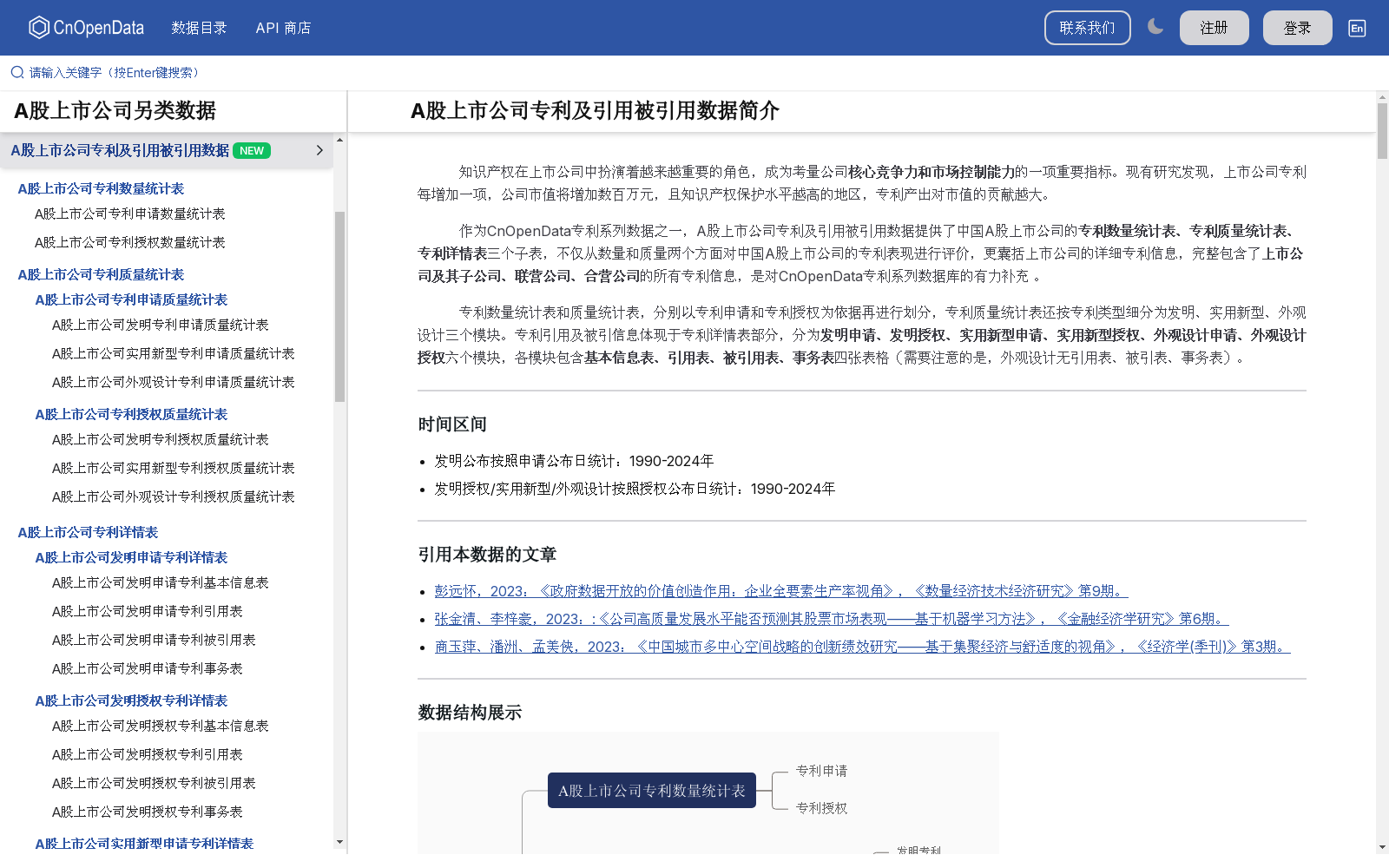Click the sidebar scrollbar thumb
Viewport: 1389px width, 868px height.
pos(339,306)
